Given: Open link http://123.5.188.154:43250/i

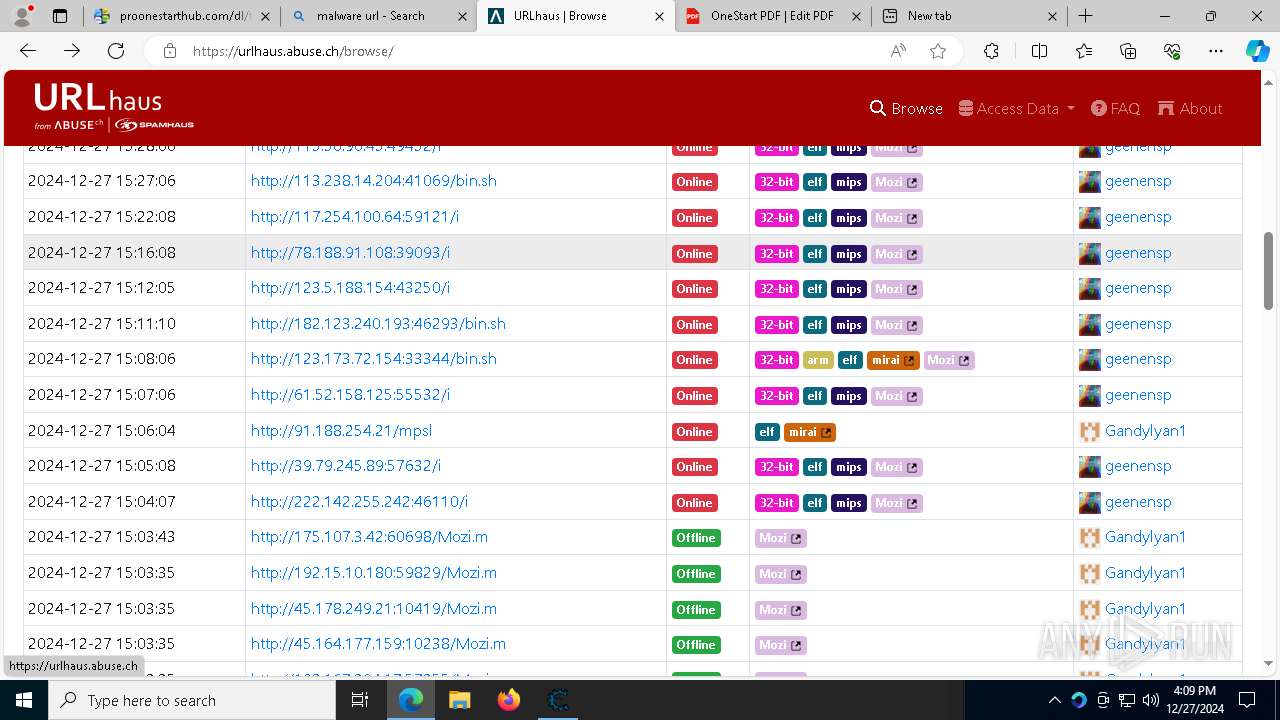Looking at the screenshot, I should (x=350, y=288).
